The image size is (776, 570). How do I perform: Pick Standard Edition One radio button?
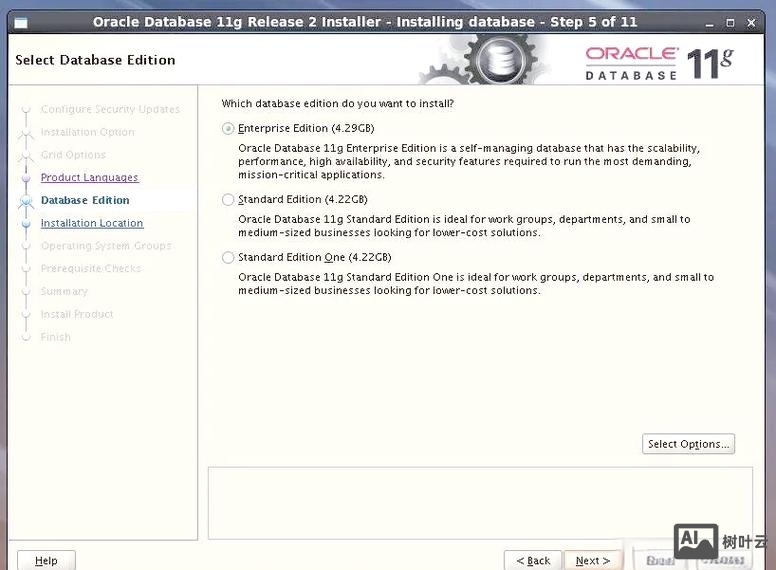[x=228, y=258]
